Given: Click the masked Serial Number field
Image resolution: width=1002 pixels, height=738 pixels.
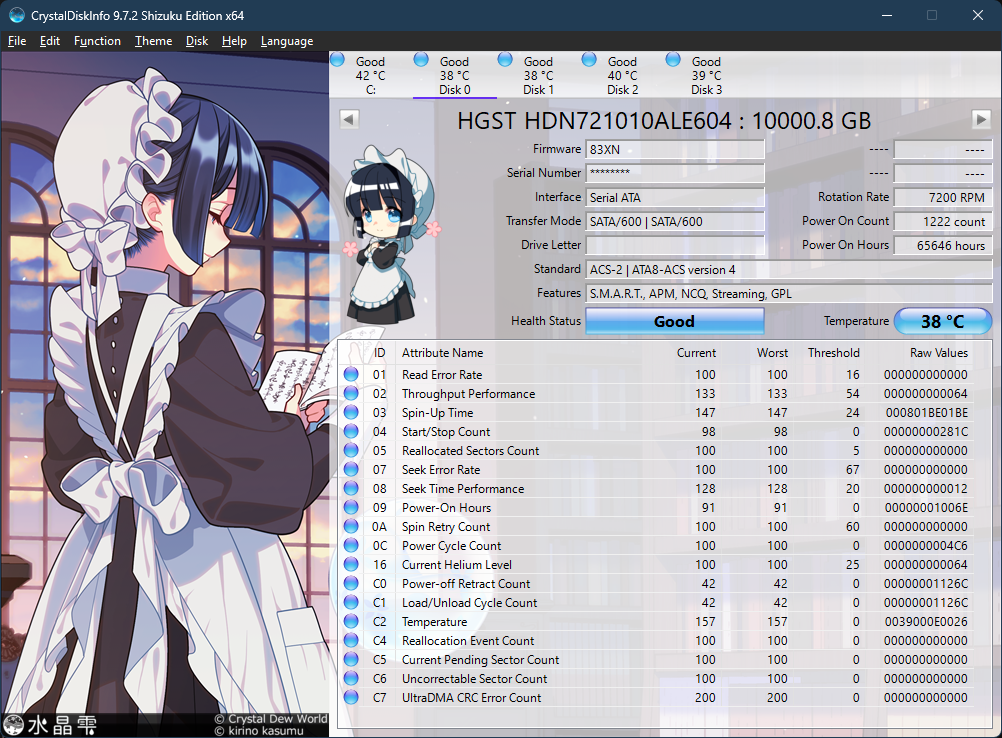Looking at the screenshot, I should 675,173.
